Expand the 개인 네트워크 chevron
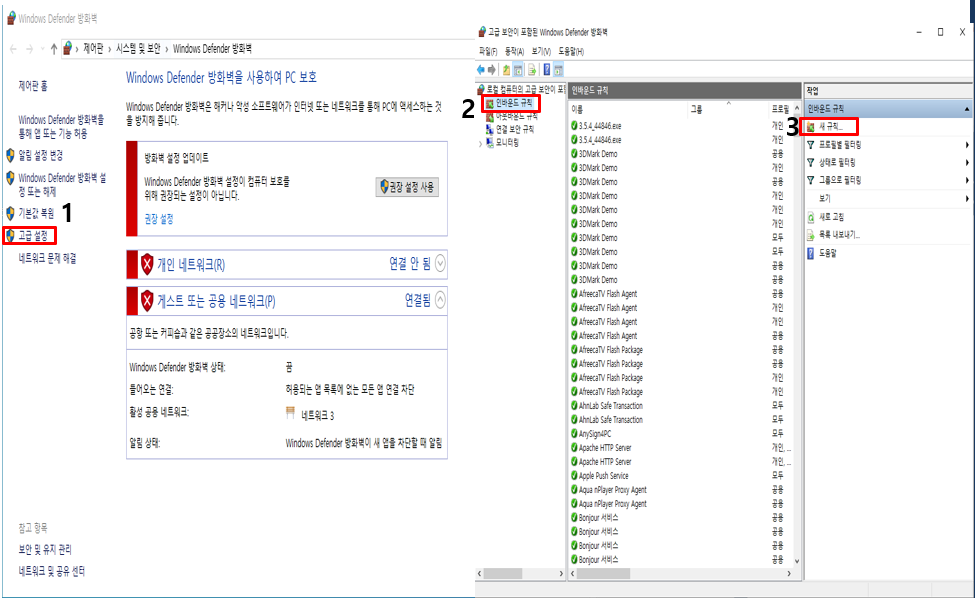Image resolution: width=975 pixels, height=598 pixels. [x=440, y=264]
